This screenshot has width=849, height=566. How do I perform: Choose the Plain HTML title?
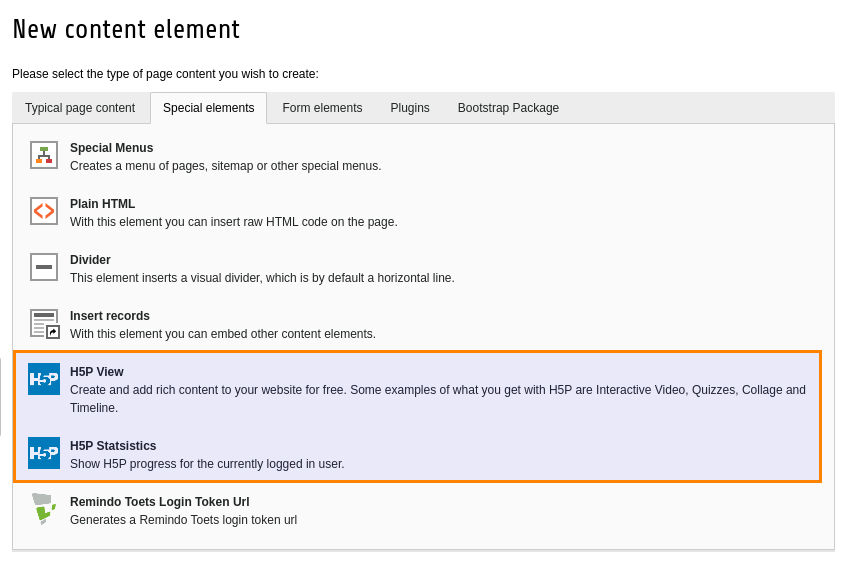pos(102,204)
